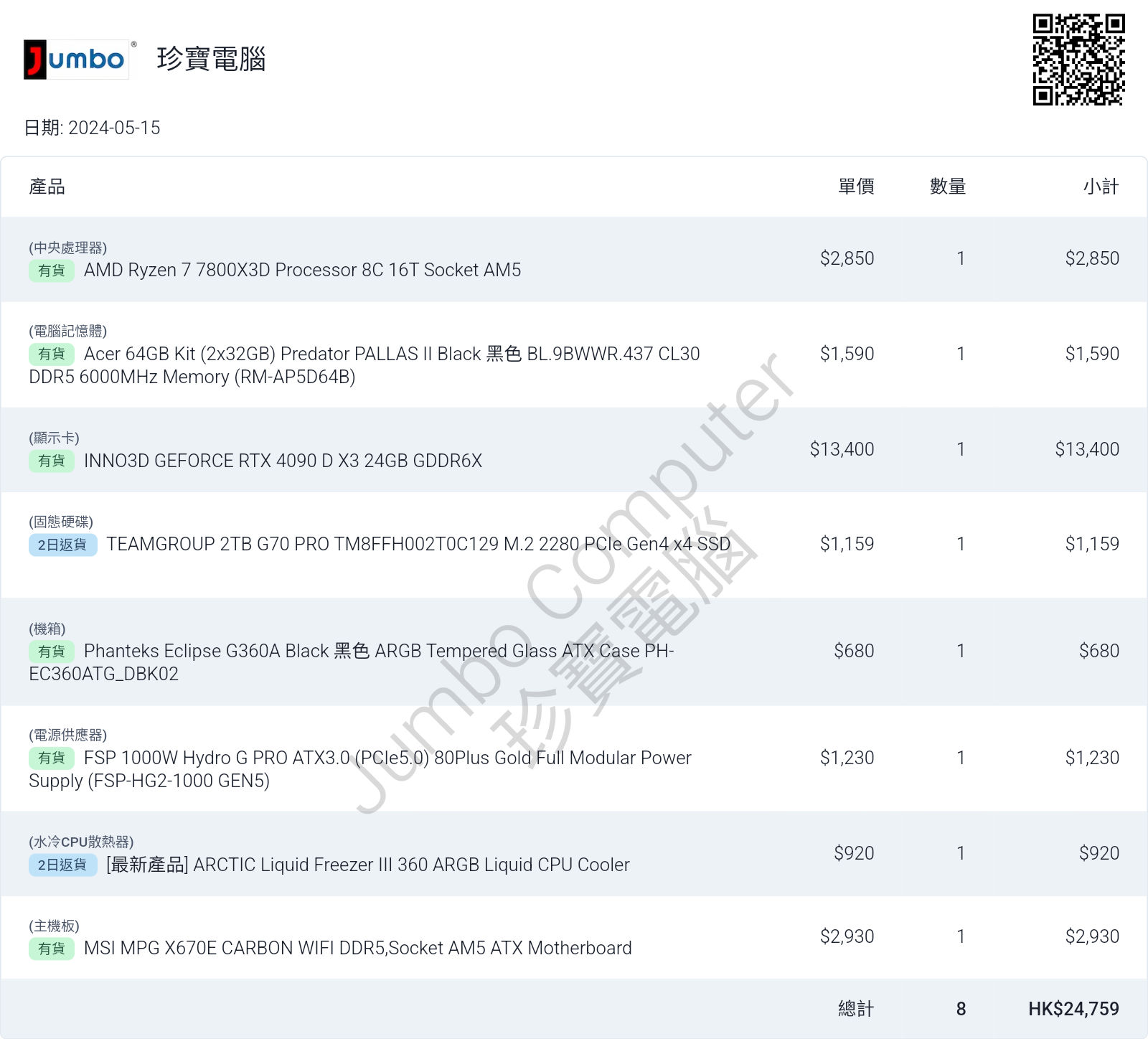Click the 有貨 badge beside Phanteks Eclipse
Viewport: 1148px width, 1039px height.
pyautogui.click(x=52, y=652)
